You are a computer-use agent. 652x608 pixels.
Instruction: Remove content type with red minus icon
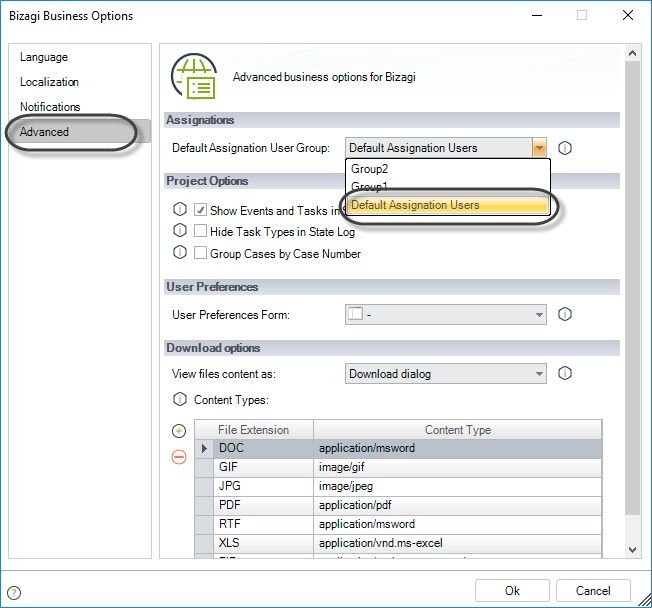point(179,457)
